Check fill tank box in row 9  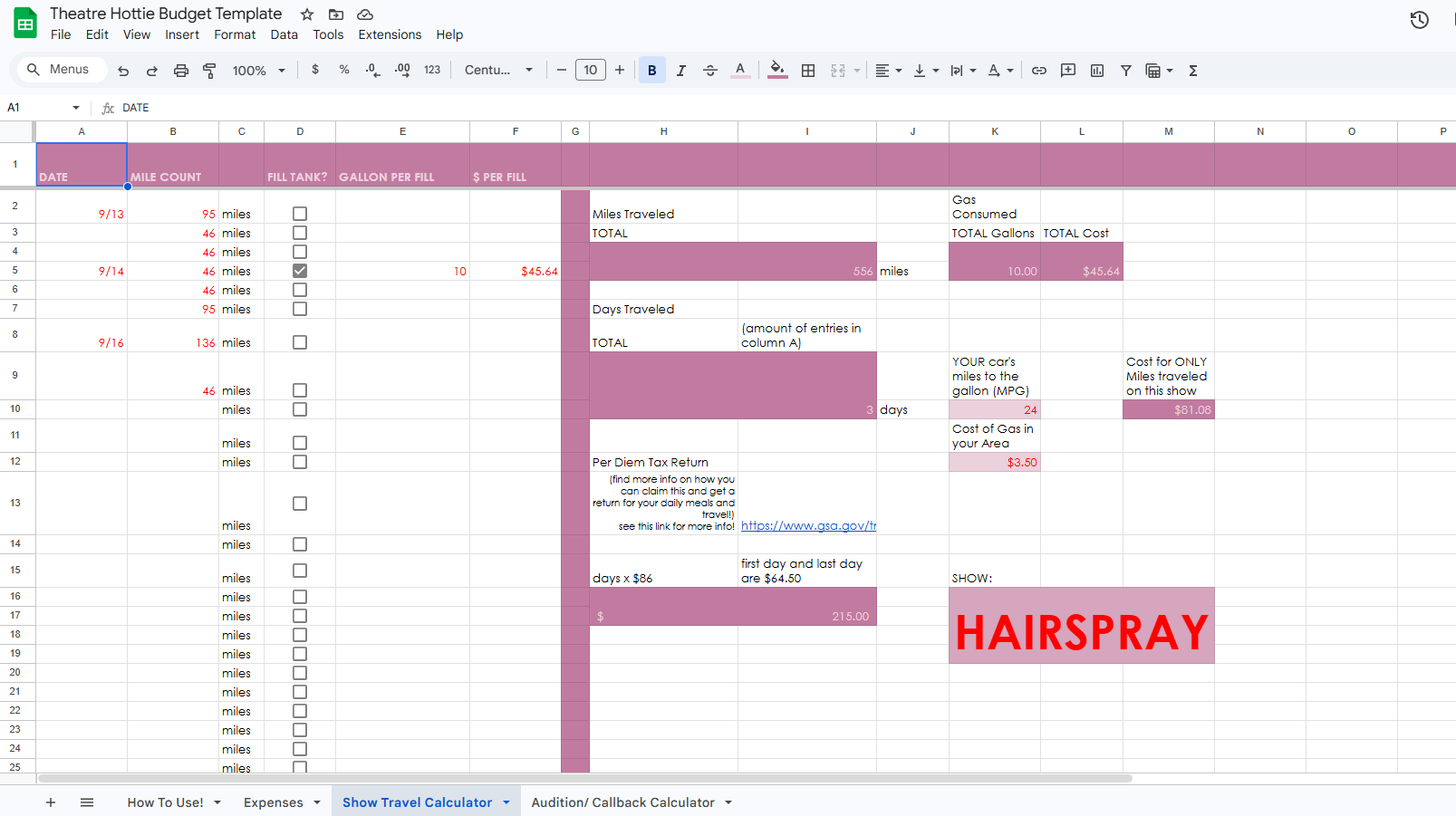coord(300,390)
